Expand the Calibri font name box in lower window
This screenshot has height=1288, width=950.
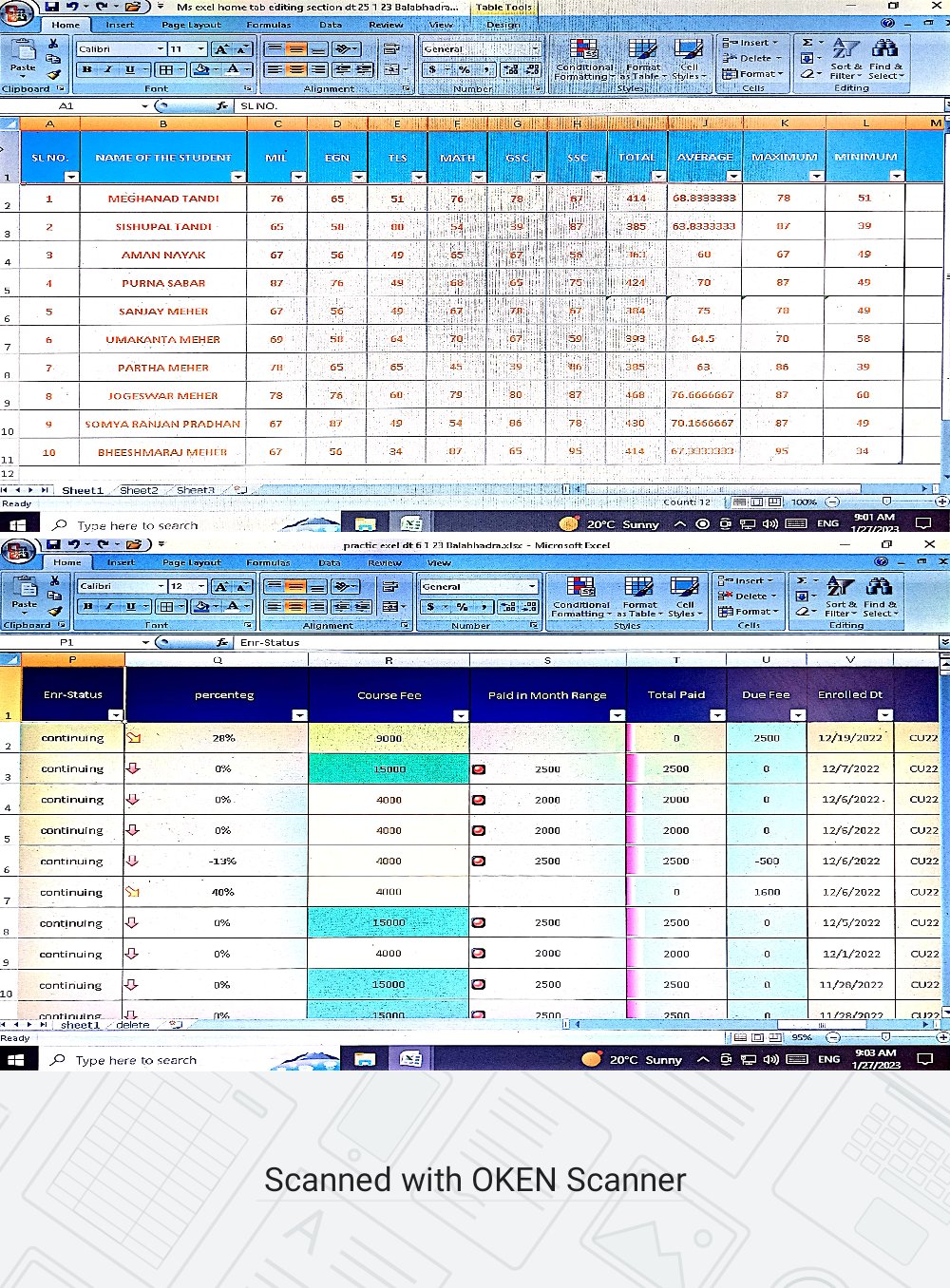[x=158, y=586]
